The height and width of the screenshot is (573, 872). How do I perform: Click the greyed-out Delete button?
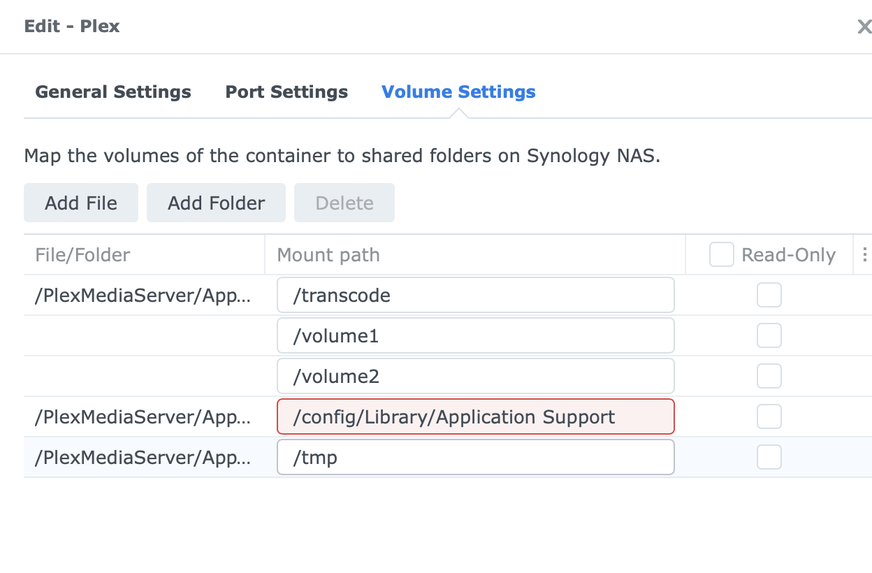[344, 203]
